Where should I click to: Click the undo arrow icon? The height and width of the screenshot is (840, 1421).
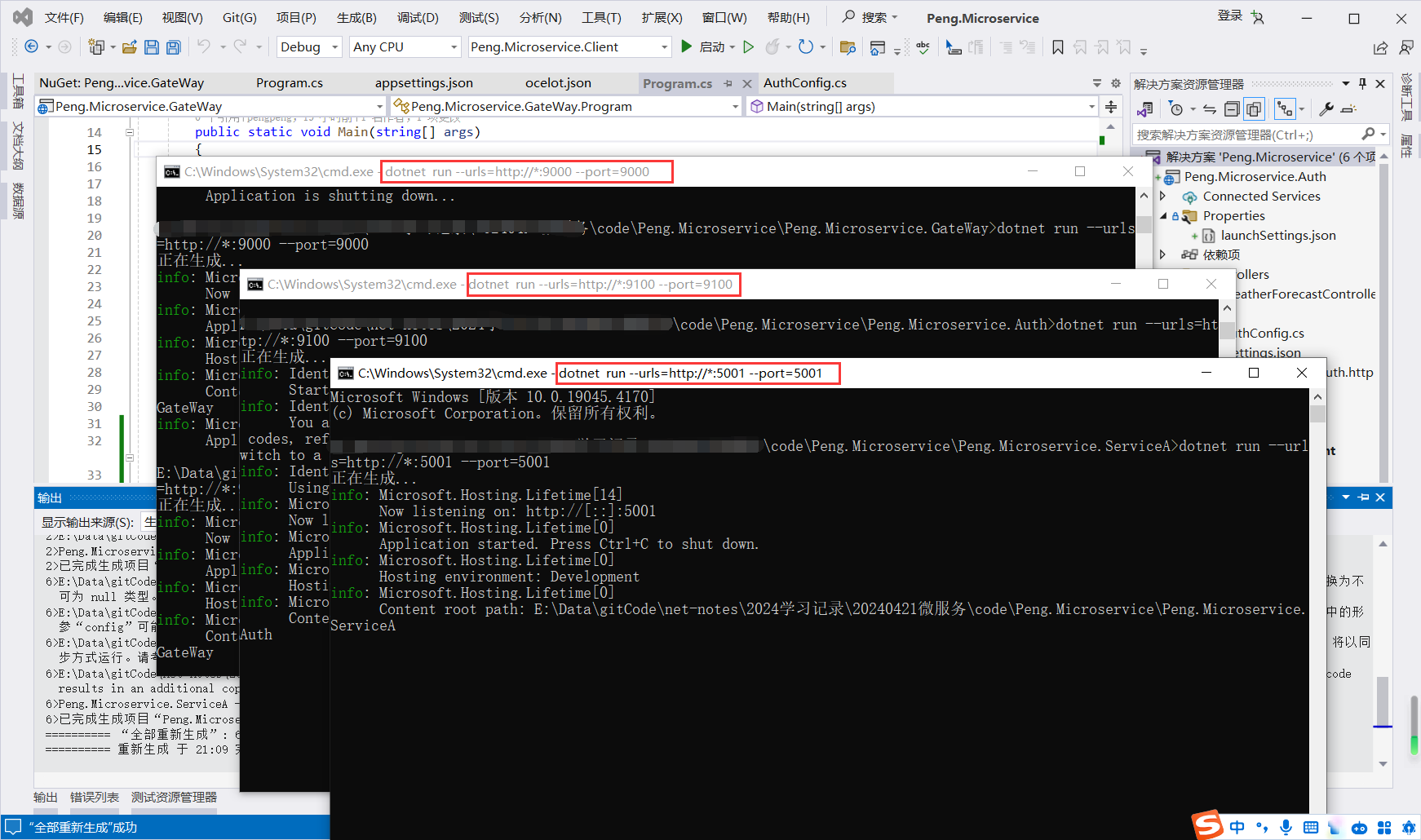(x=204, y=46)
